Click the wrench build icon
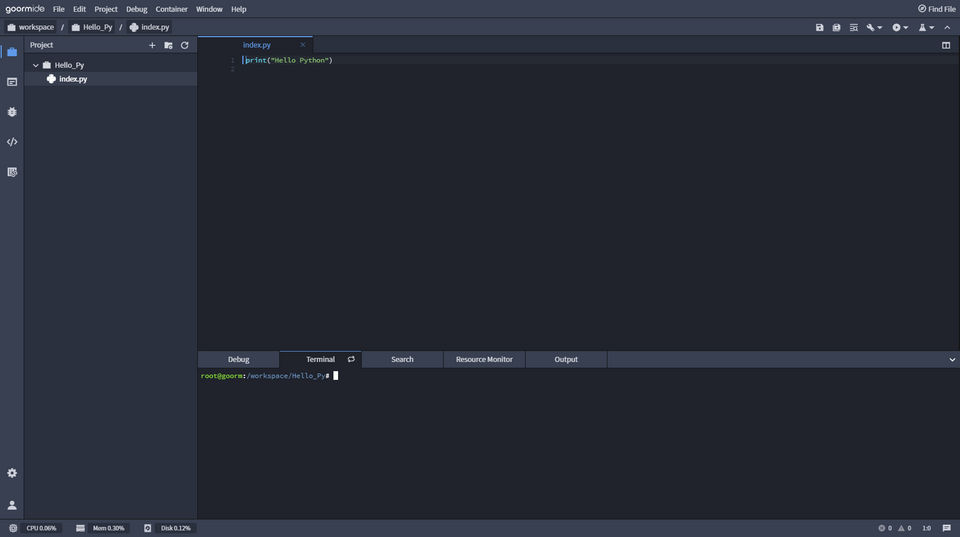Viewport: 960px width, 537px height. point(870,28)
